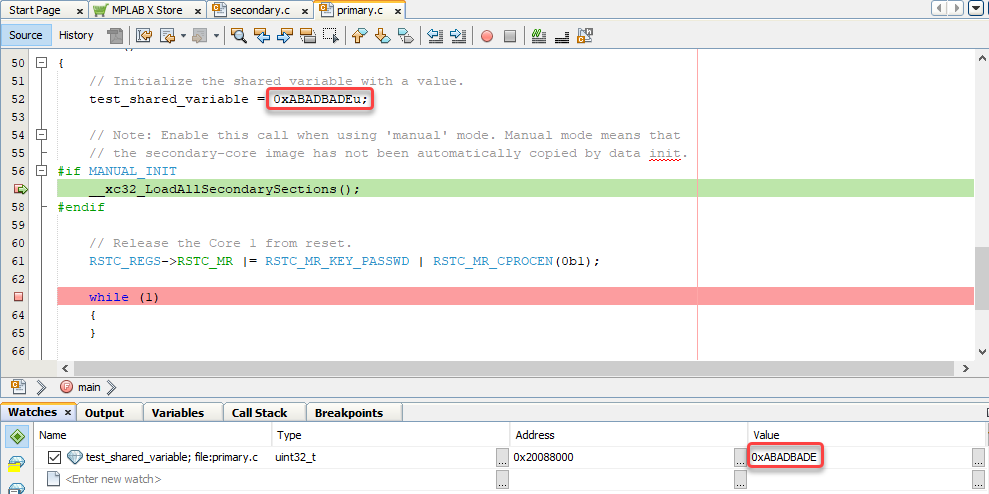Collapse the comment fold at line 54

pos(42,135)
